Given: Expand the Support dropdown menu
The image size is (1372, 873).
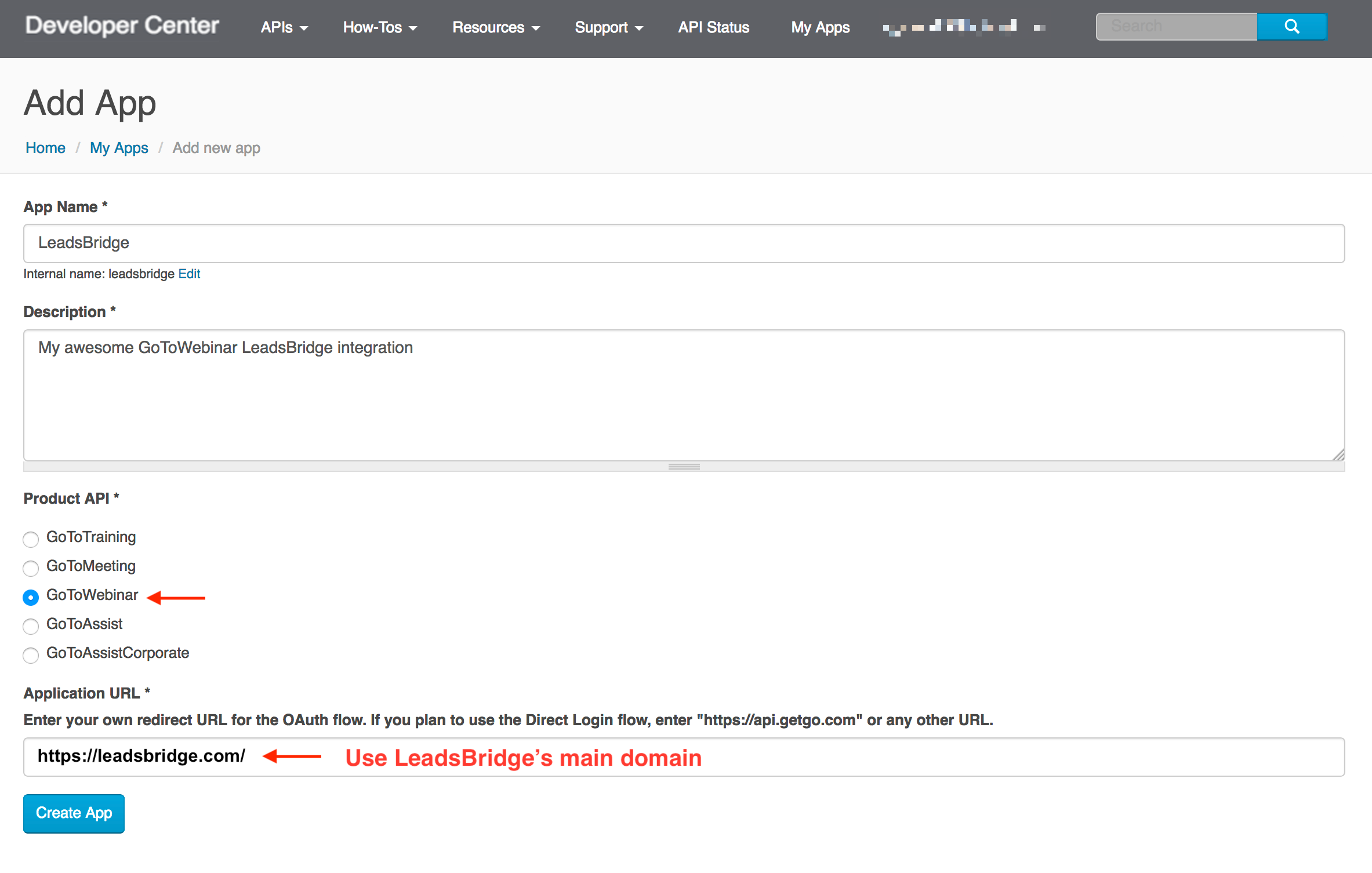Looking at the screenshot, I should (609, 27).
